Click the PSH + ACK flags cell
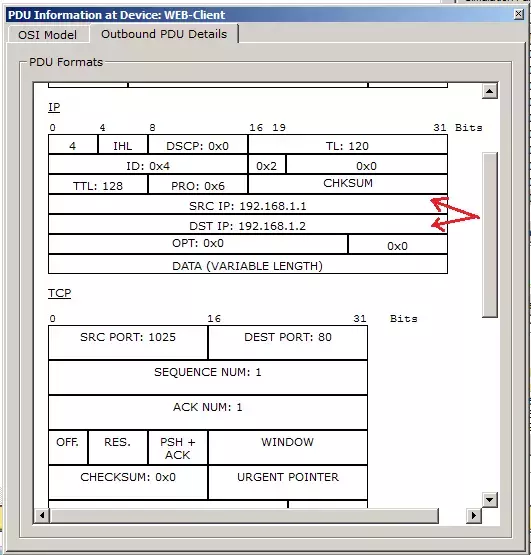 (178, 447)
